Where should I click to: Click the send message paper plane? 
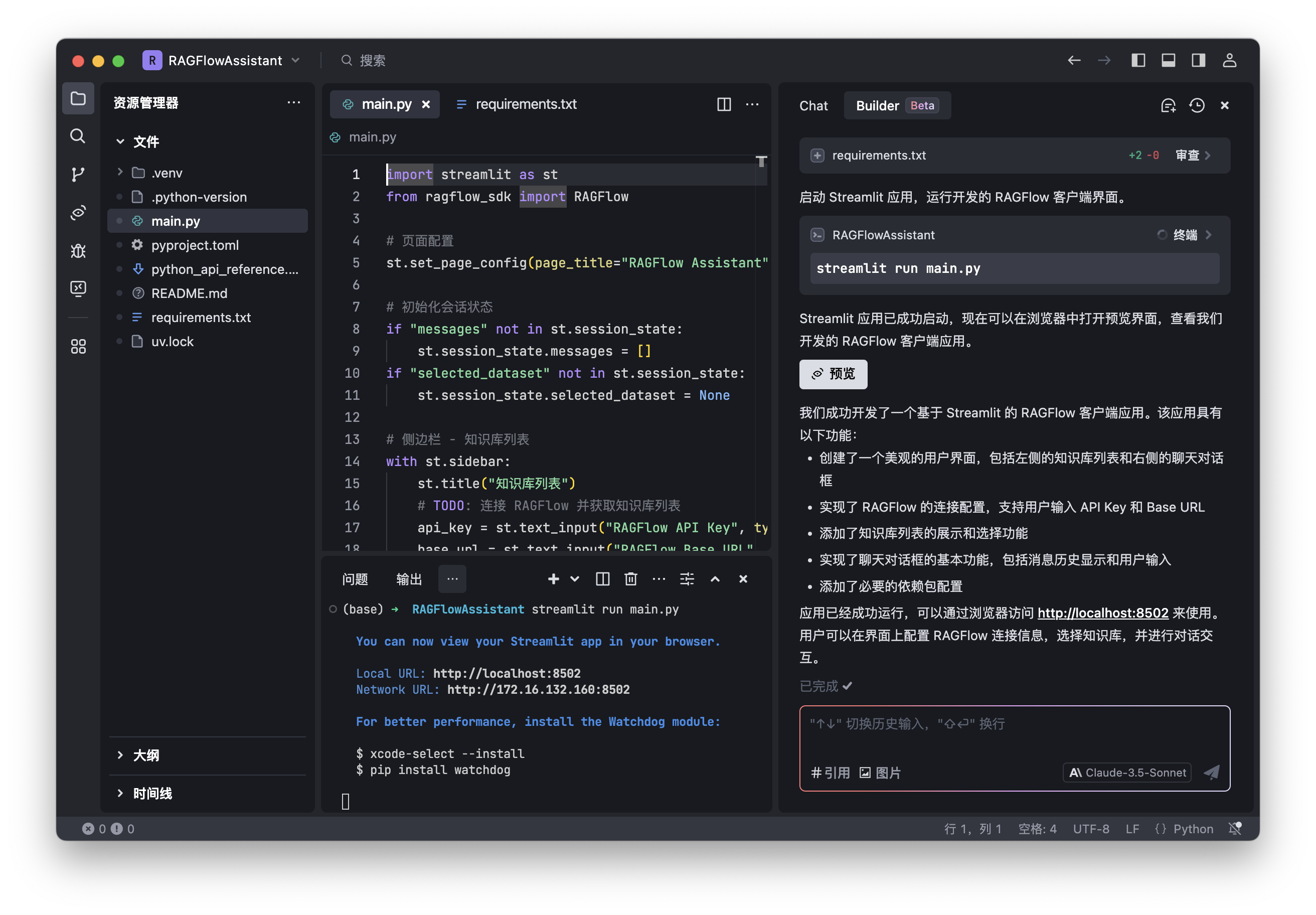1211,772
